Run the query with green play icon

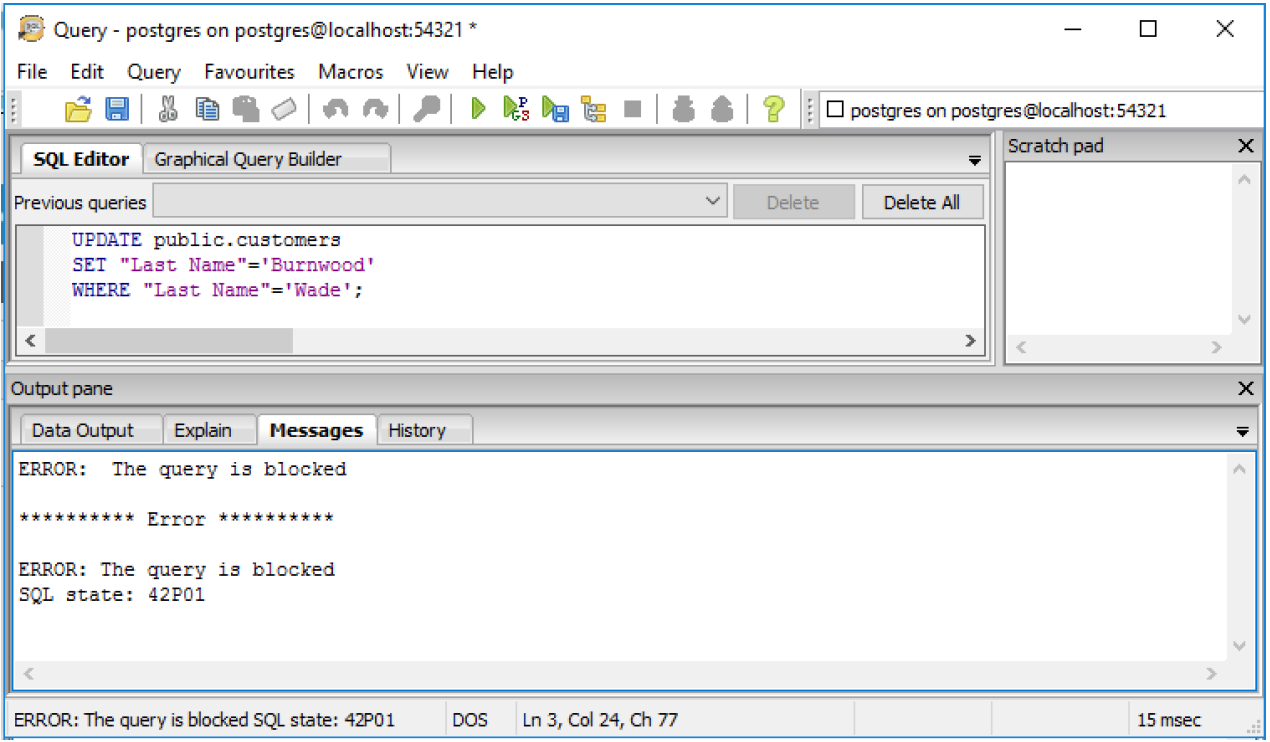[478, 109]
